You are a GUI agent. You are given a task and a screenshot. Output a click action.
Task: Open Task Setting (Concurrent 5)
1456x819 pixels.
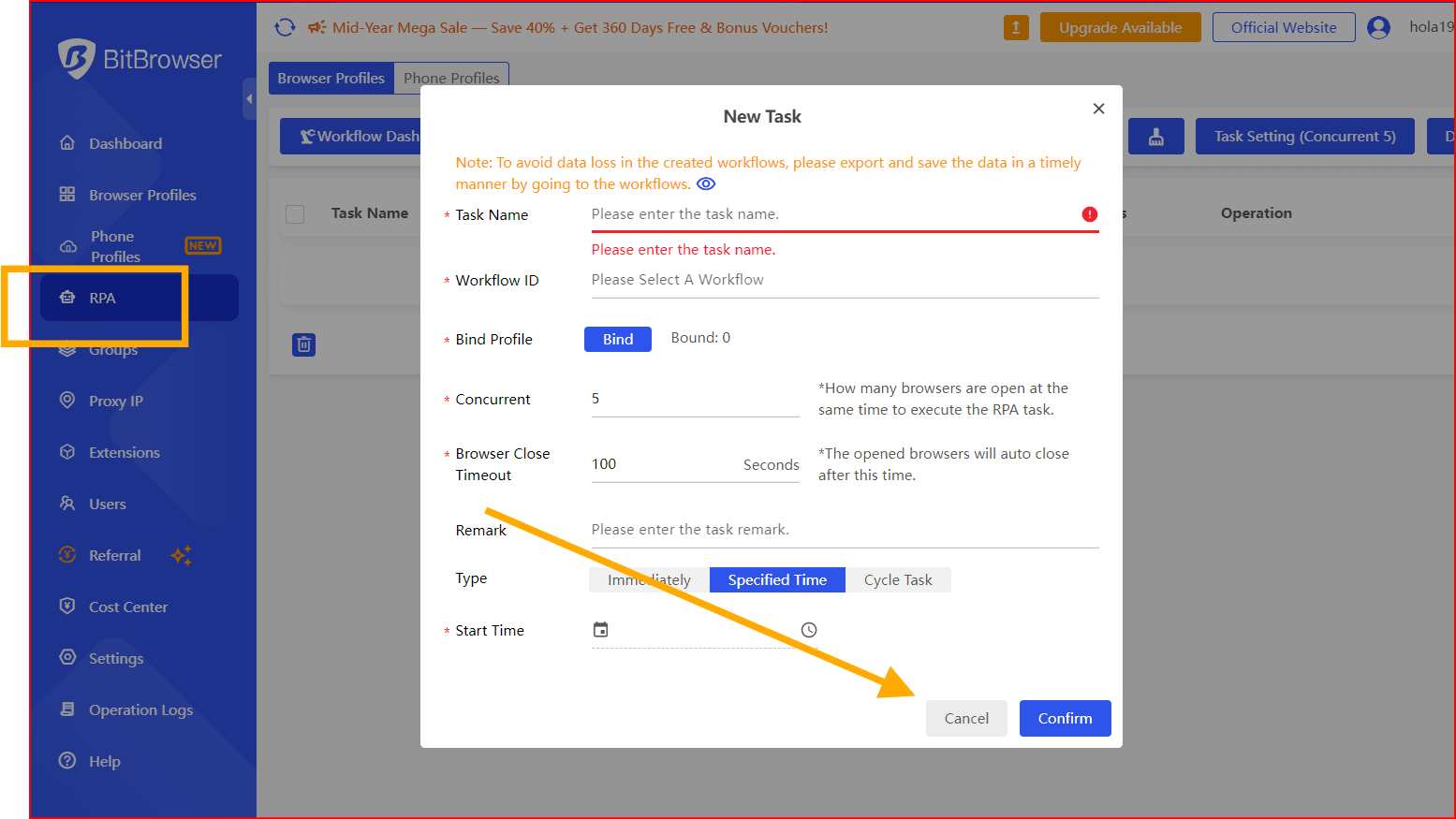(1305, 136)
